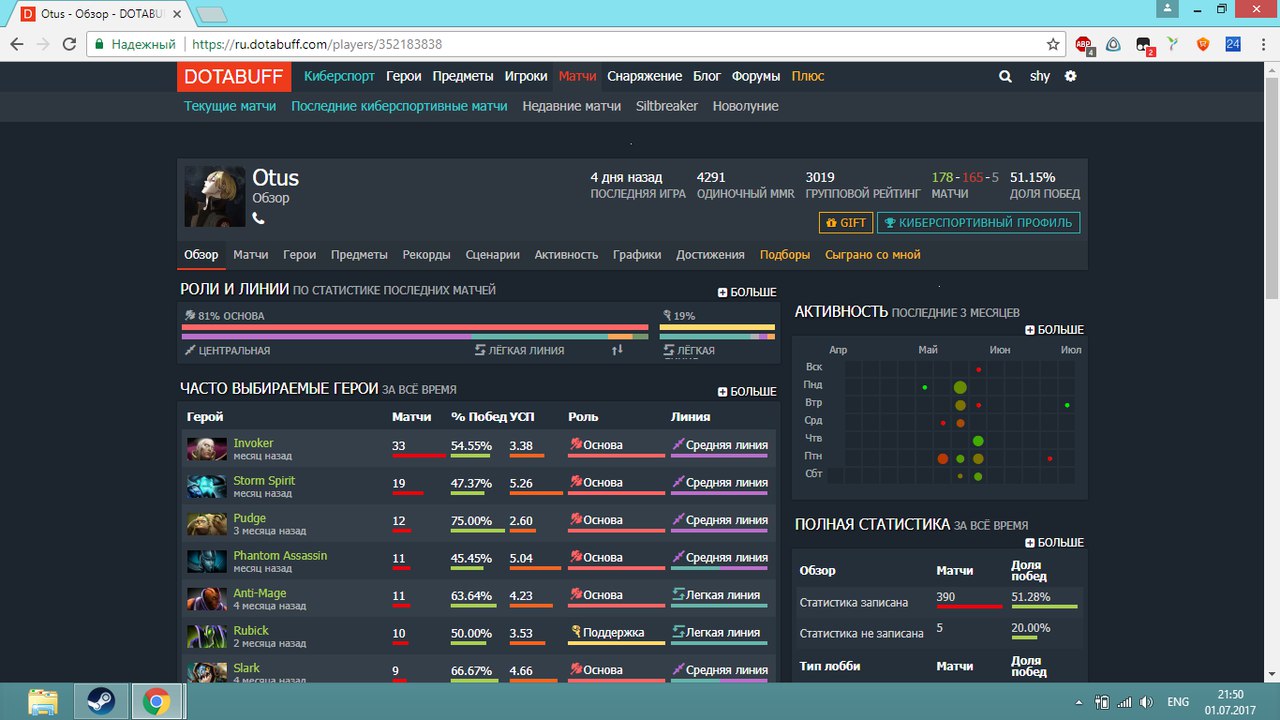This screenshot has height=720, width=1280.
Task: Open Киберспорт in the top navigation
Action: click(x=340, y=76)
